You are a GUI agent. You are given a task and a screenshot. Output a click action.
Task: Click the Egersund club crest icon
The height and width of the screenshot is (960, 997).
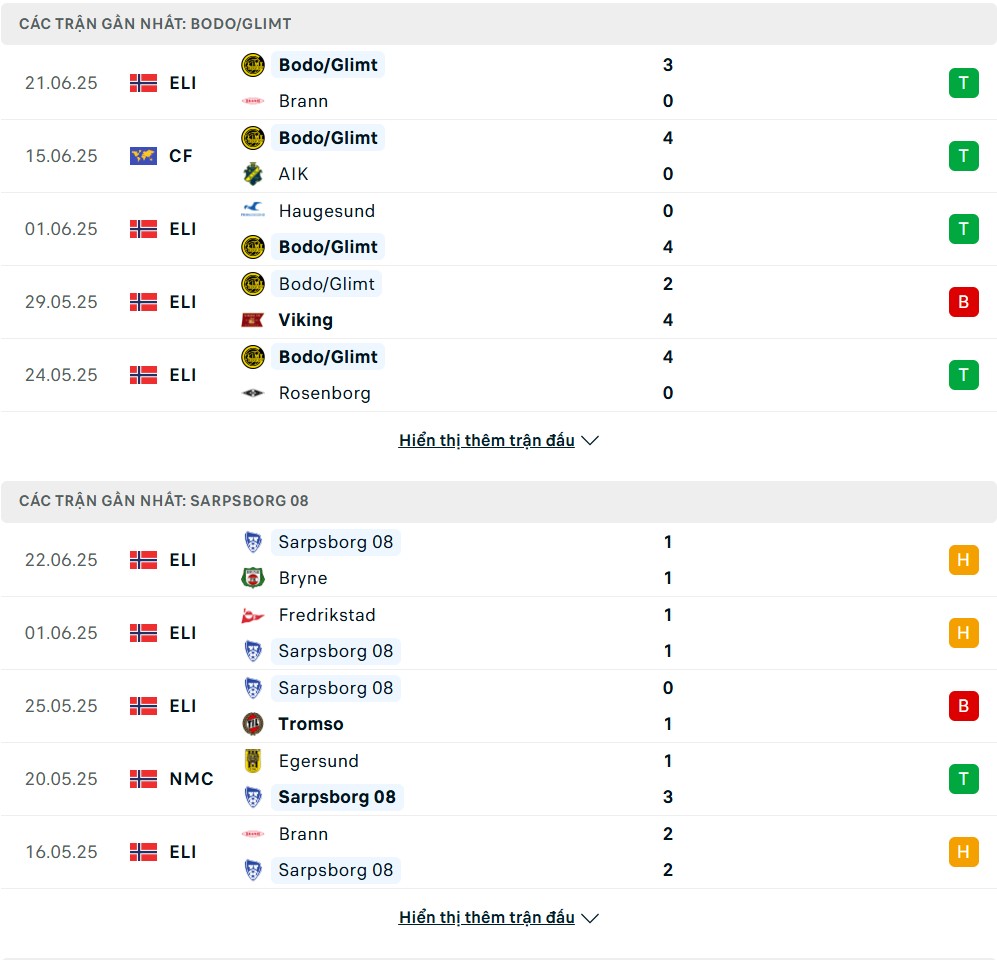click(x=253, y=760)
